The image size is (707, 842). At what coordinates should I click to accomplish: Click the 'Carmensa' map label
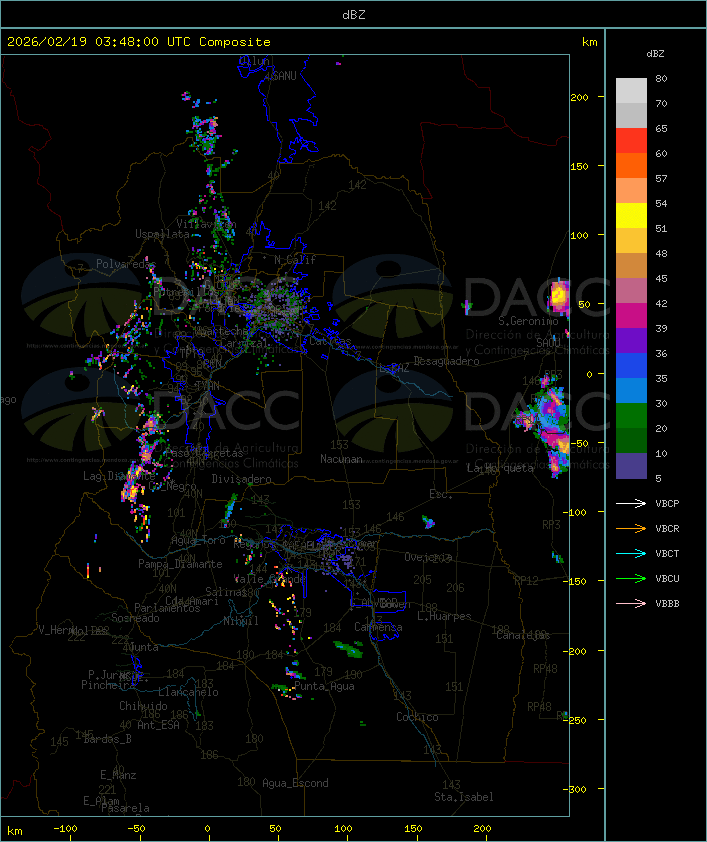click(x=378, y=627)
